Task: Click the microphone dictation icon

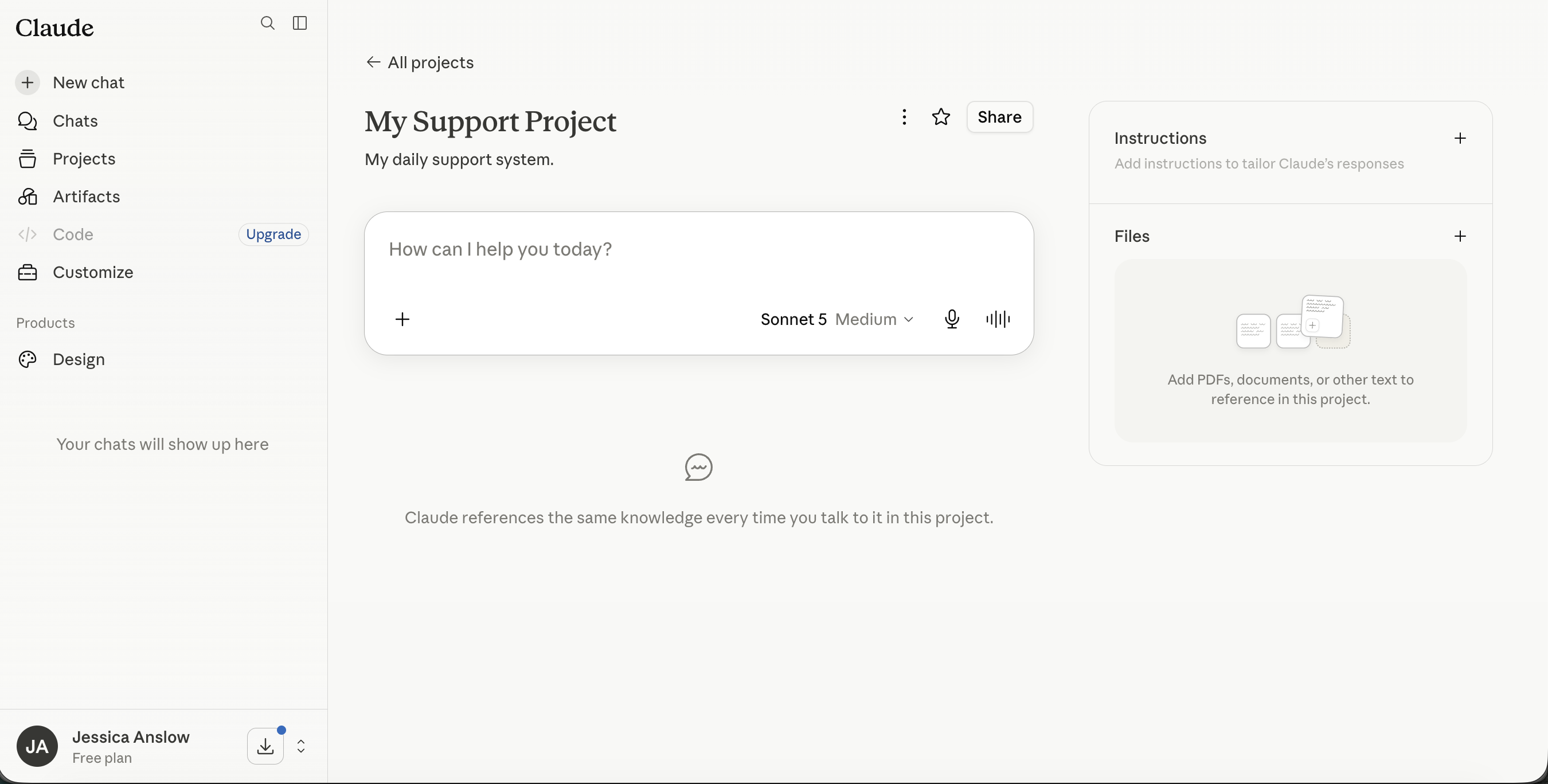Action: pyautogui.click(x=952, y=319)
